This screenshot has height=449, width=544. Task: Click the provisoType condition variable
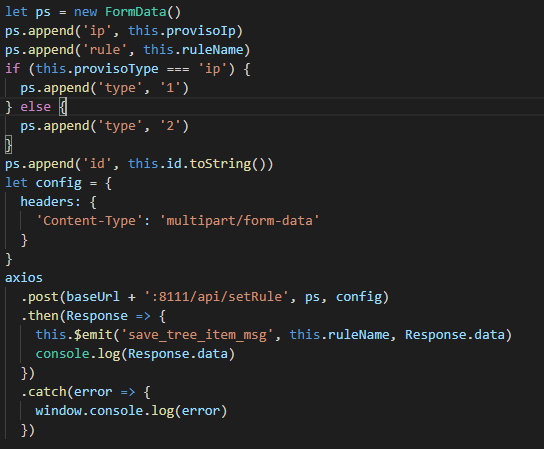116,69
